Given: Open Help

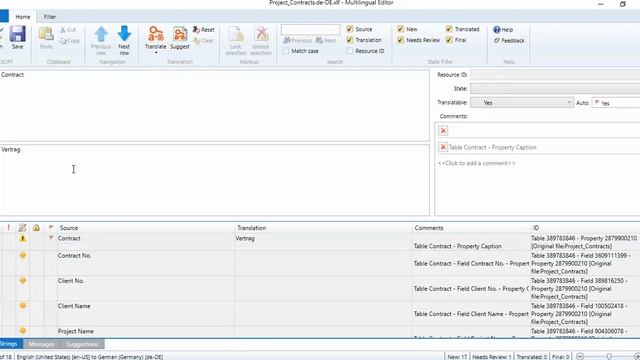Looking at the screenshot, I should (503, 30).
